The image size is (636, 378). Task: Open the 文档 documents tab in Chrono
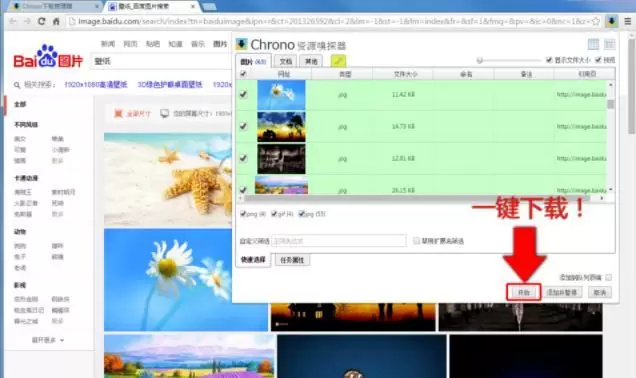(286, 61)
